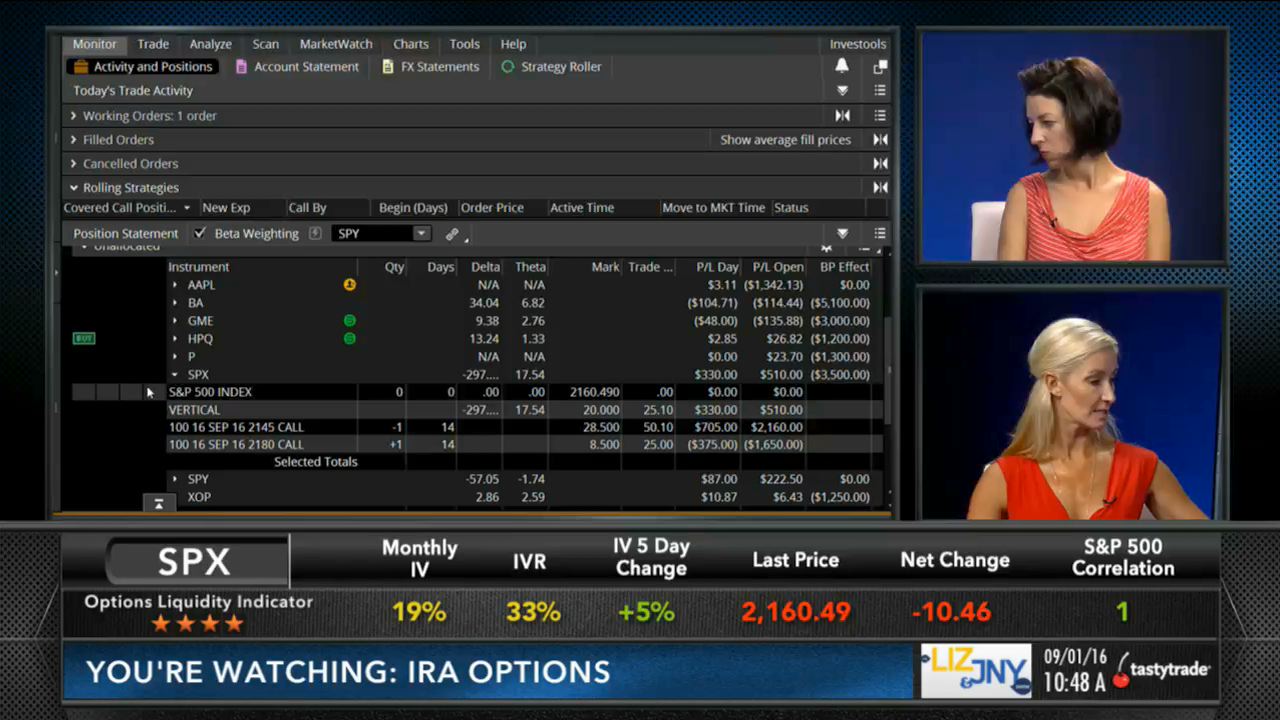This screenshot has width=1280, height=720.
Task: Open the MarketWatch tab
Action: pos(336,44)
